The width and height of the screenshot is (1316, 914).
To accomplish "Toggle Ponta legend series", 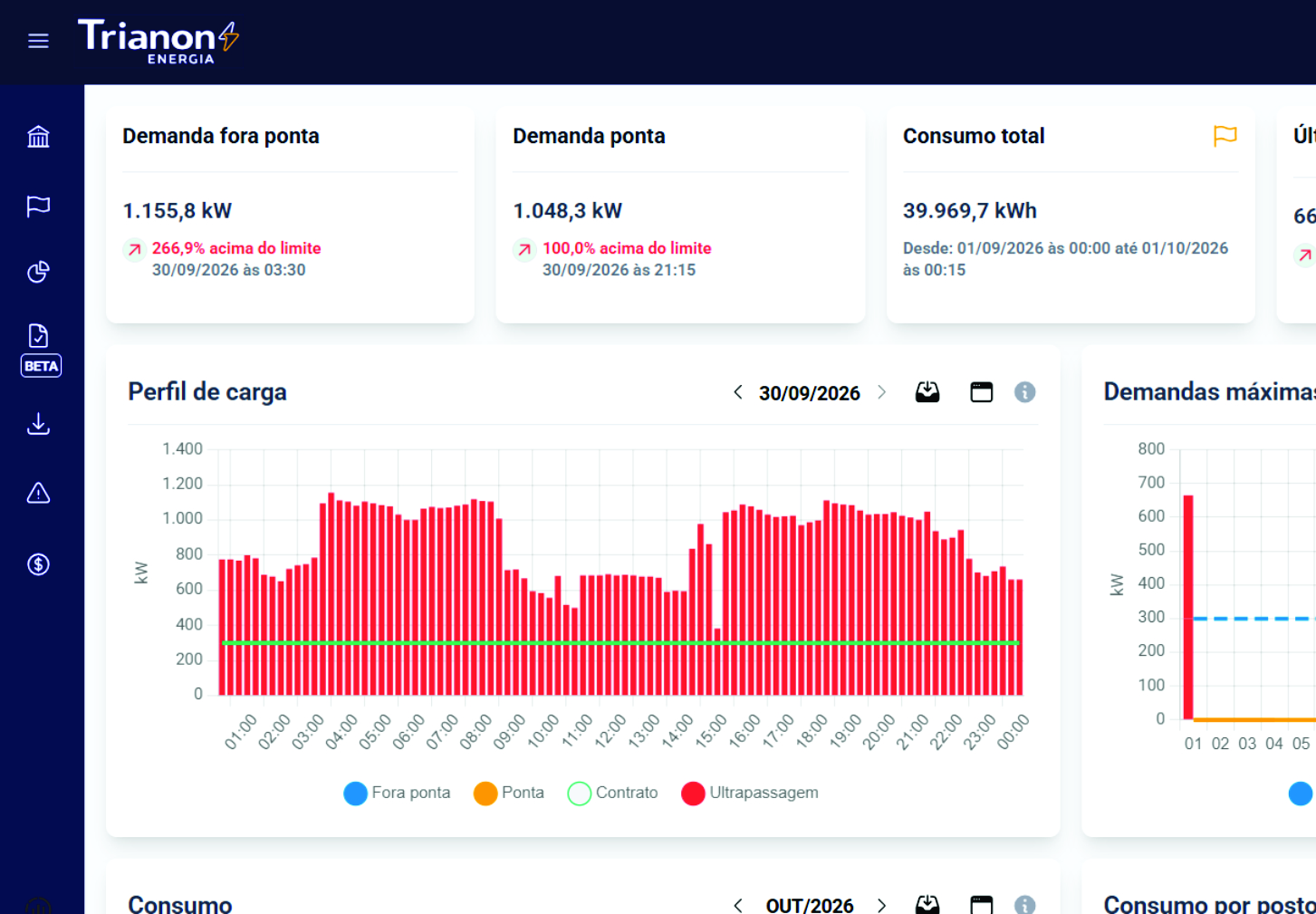I will coord(509,793).
